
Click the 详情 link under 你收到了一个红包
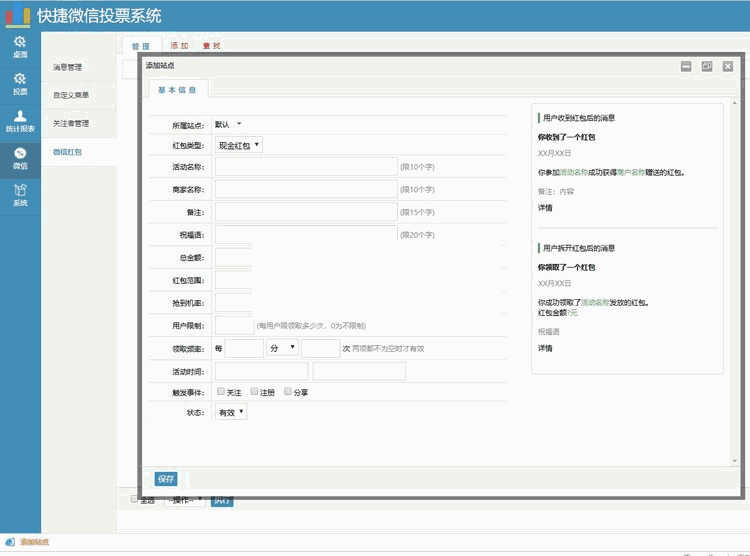pyautogui.click(x=545, y=208)
